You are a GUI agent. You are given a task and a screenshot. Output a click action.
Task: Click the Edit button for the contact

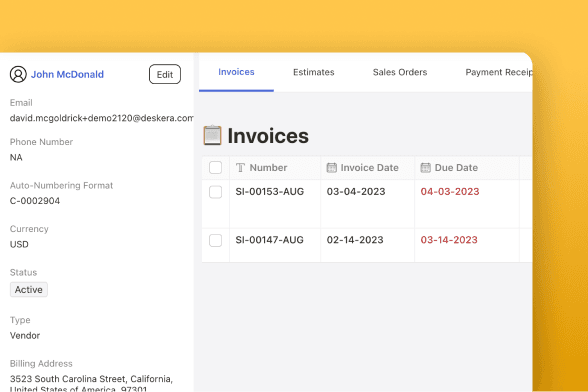165,74
